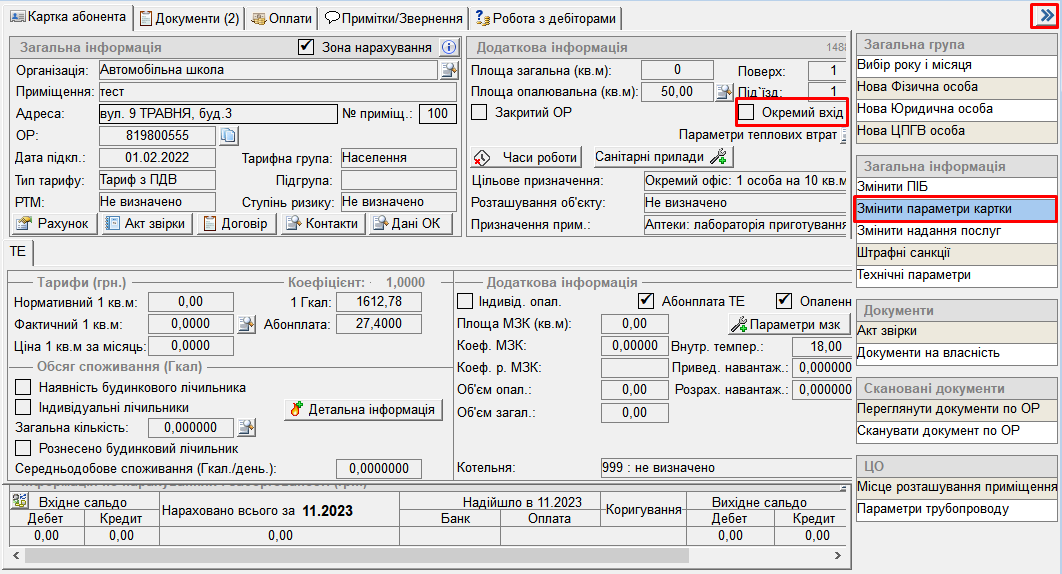Open the Робота з дебіторами tab
The image size is (1062, 574).
point(546,18)
